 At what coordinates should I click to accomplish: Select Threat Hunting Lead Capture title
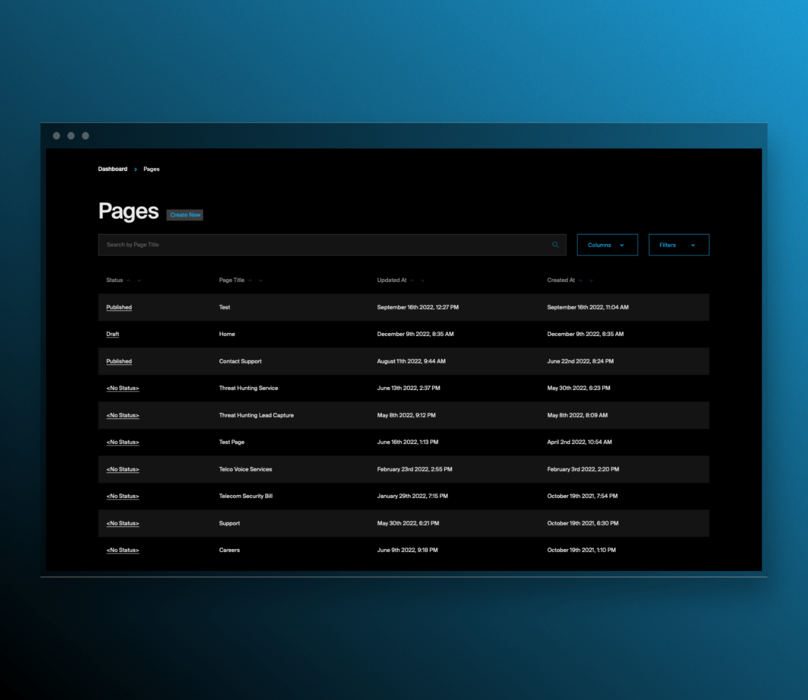256,415
